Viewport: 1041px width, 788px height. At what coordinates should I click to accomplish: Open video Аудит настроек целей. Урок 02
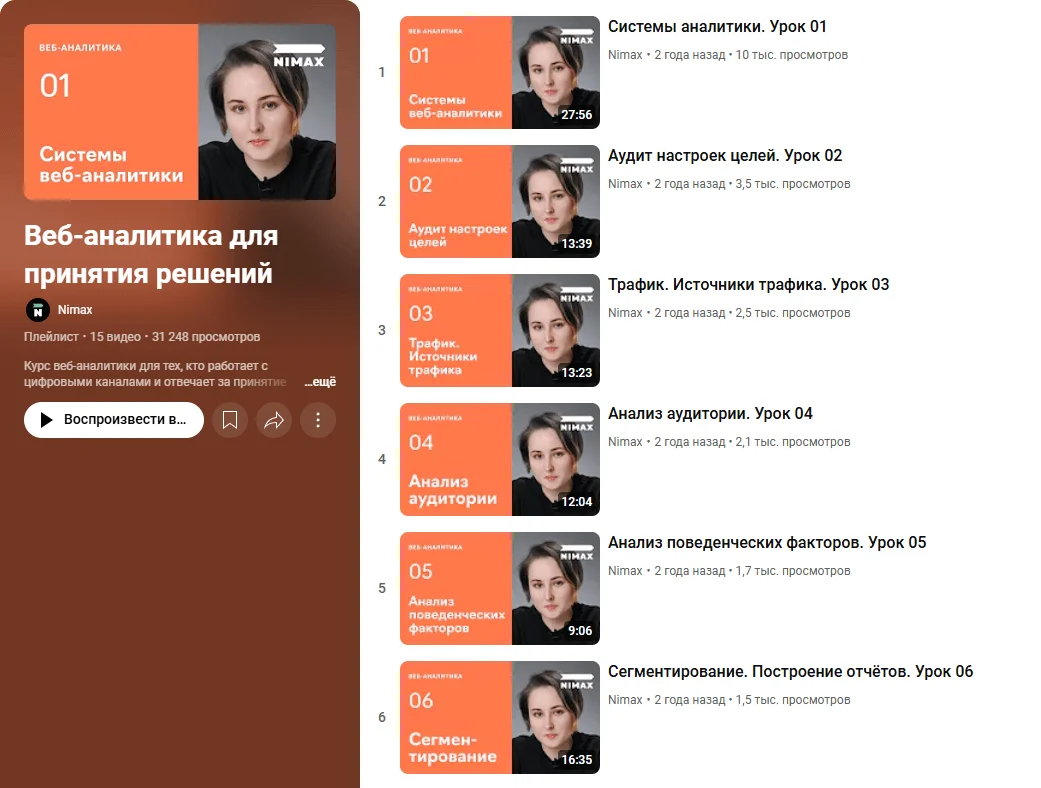tap(725, 155)
